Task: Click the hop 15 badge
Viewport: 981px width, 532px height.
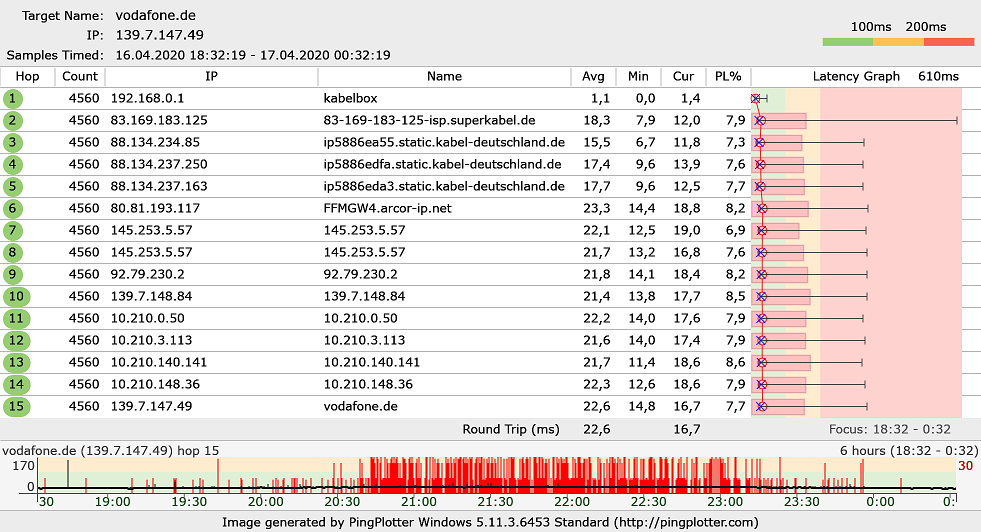Action: 16,406
